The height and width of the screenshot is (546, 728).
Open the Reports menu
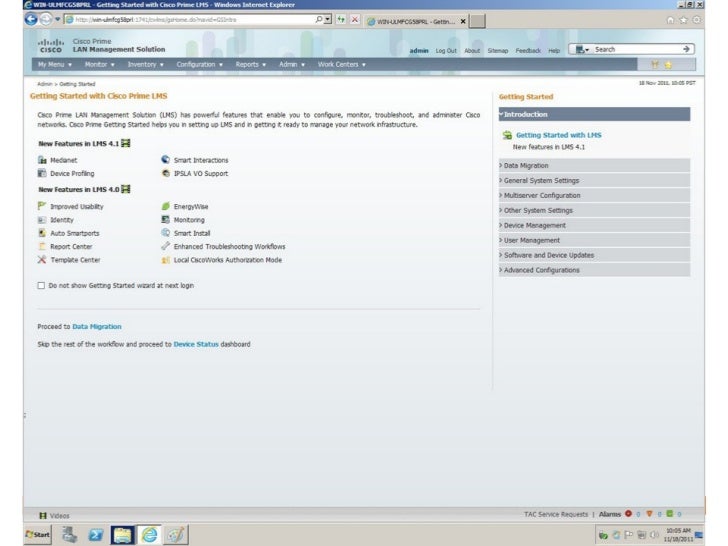tap(251, 65)
